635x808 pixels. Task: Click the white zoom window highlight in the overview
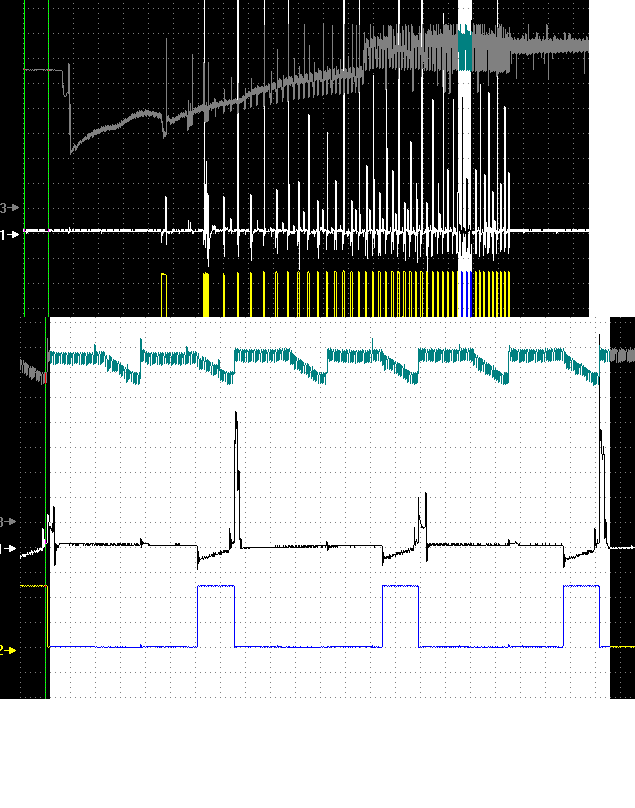click(x=465, y=158)
